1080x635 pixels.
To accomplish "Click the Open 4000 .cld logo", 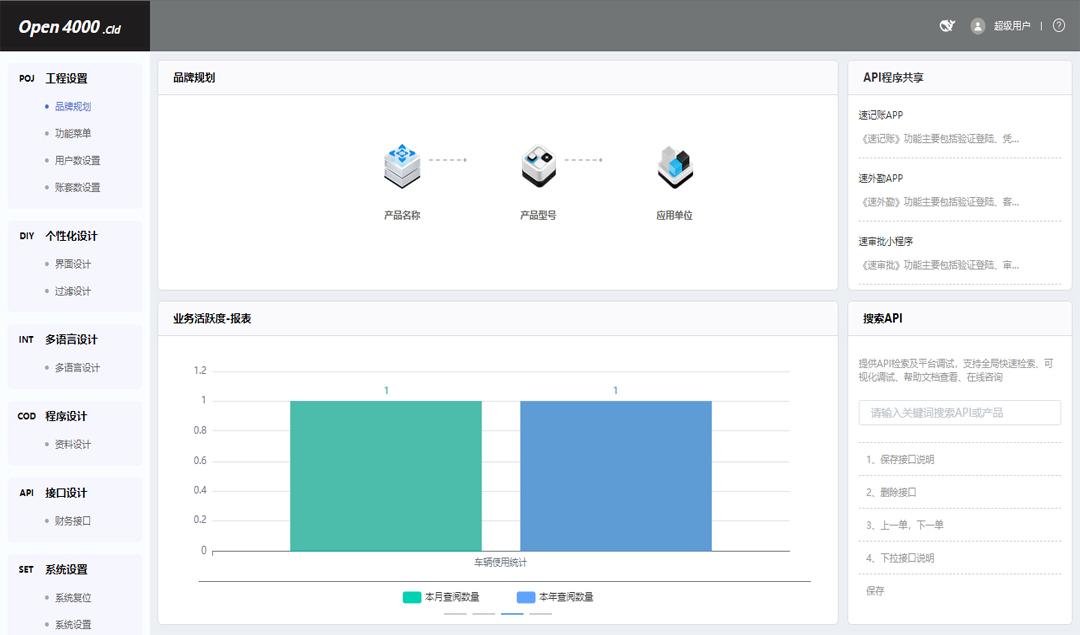I will (x=70, y=27).
